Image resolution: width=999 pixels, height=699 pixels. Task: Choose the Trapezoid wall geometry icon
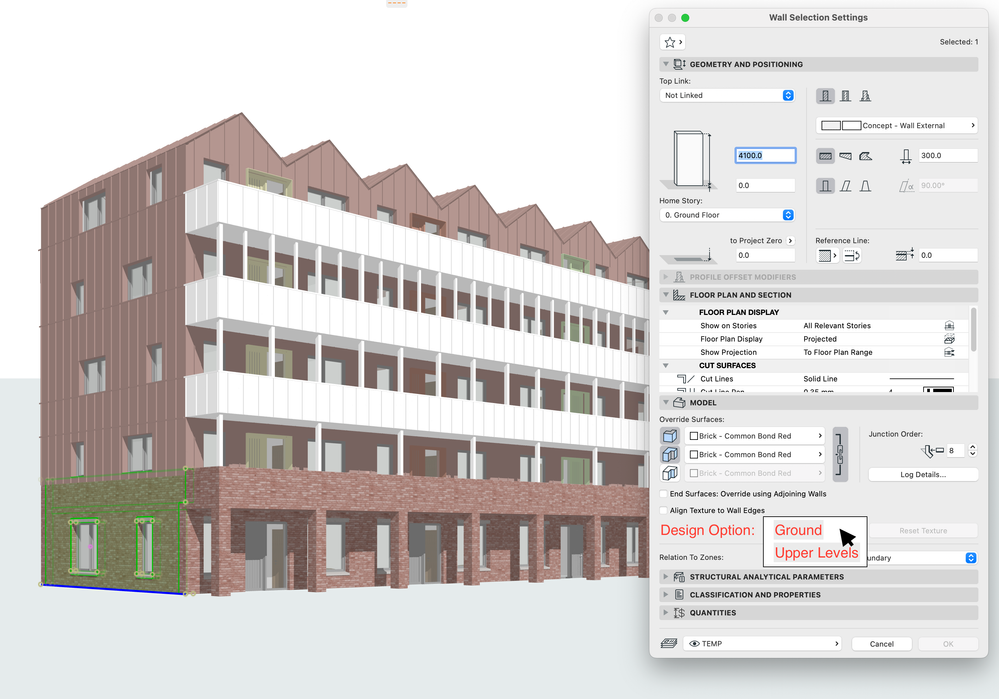click(845, 156)
